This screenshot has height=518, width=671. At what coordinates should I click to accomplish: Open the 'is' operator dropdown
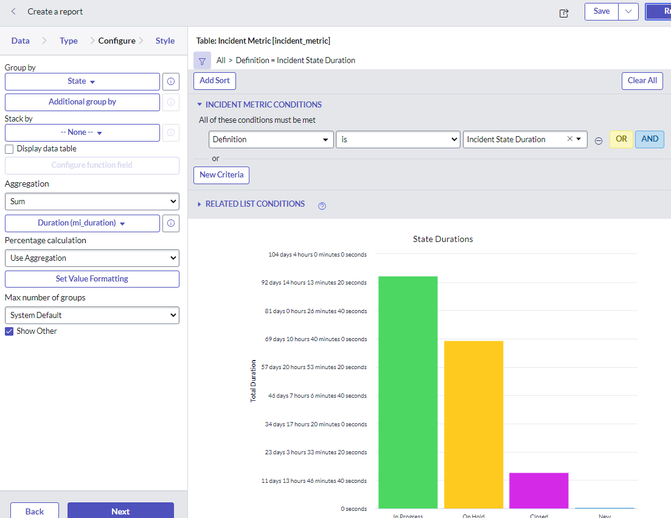coord(398,140)
